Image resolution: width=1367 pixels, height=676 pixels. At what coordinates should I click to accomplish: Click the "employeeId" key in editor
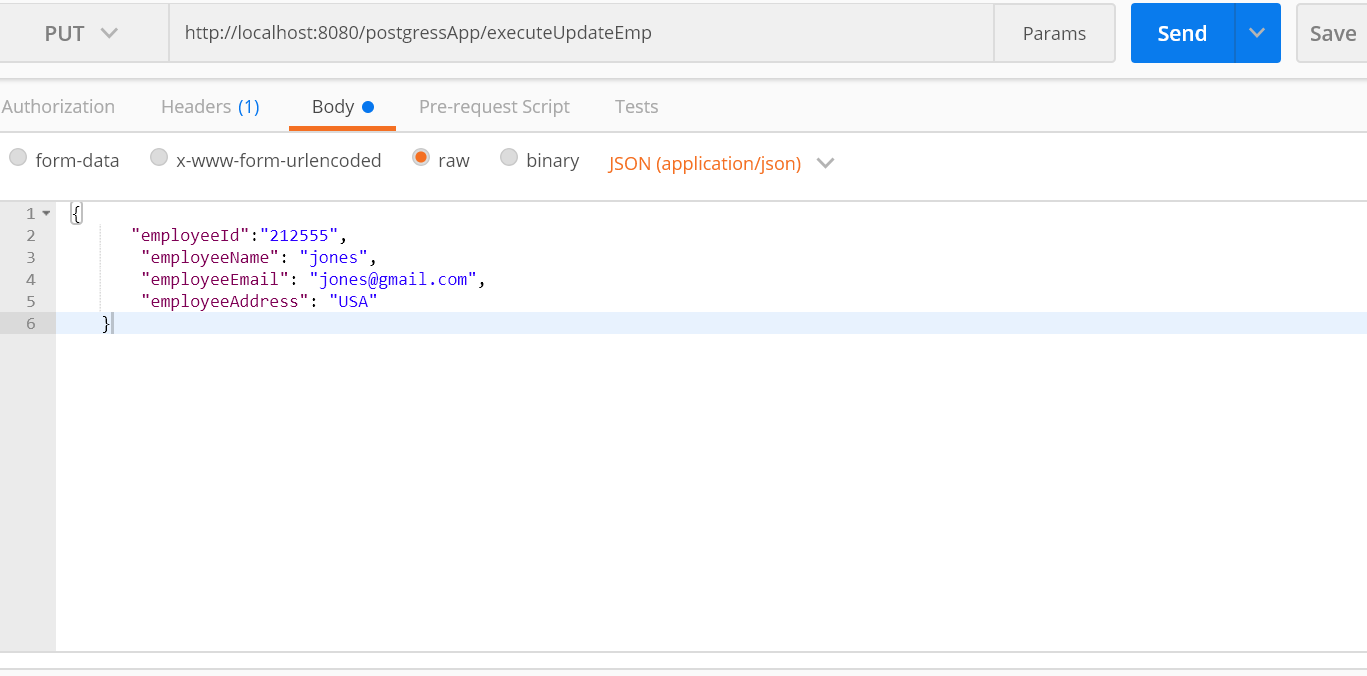190,235
